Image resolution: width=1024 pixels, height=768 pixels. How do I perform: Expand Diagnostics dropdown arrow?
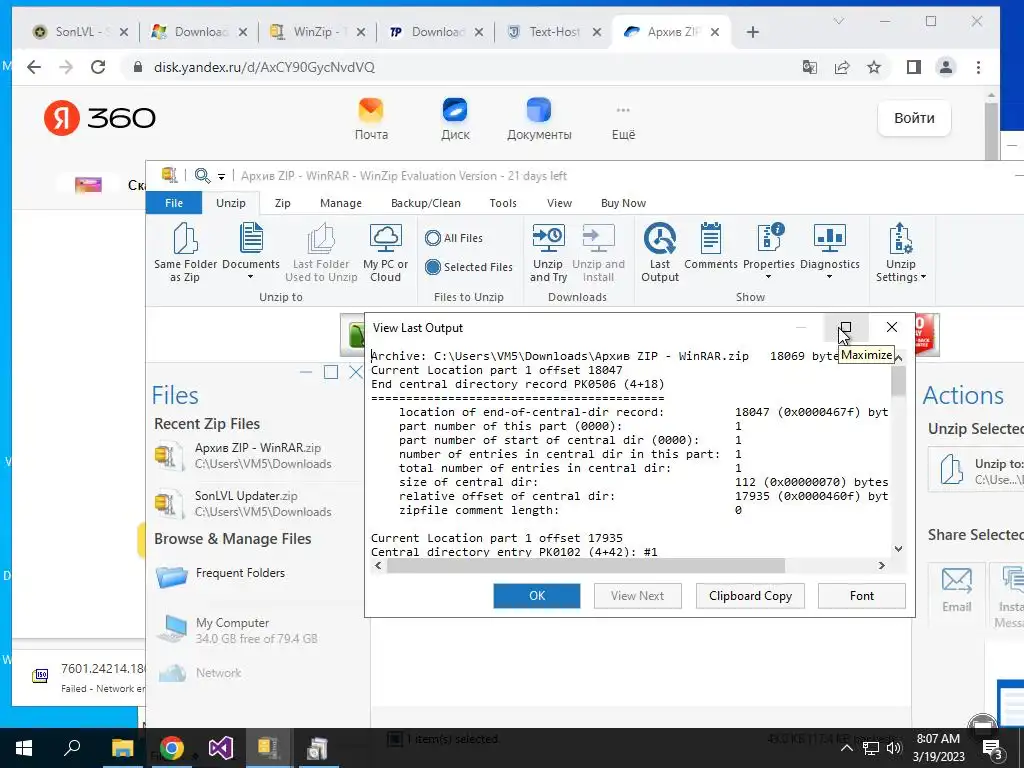click(x=829, y=277)
